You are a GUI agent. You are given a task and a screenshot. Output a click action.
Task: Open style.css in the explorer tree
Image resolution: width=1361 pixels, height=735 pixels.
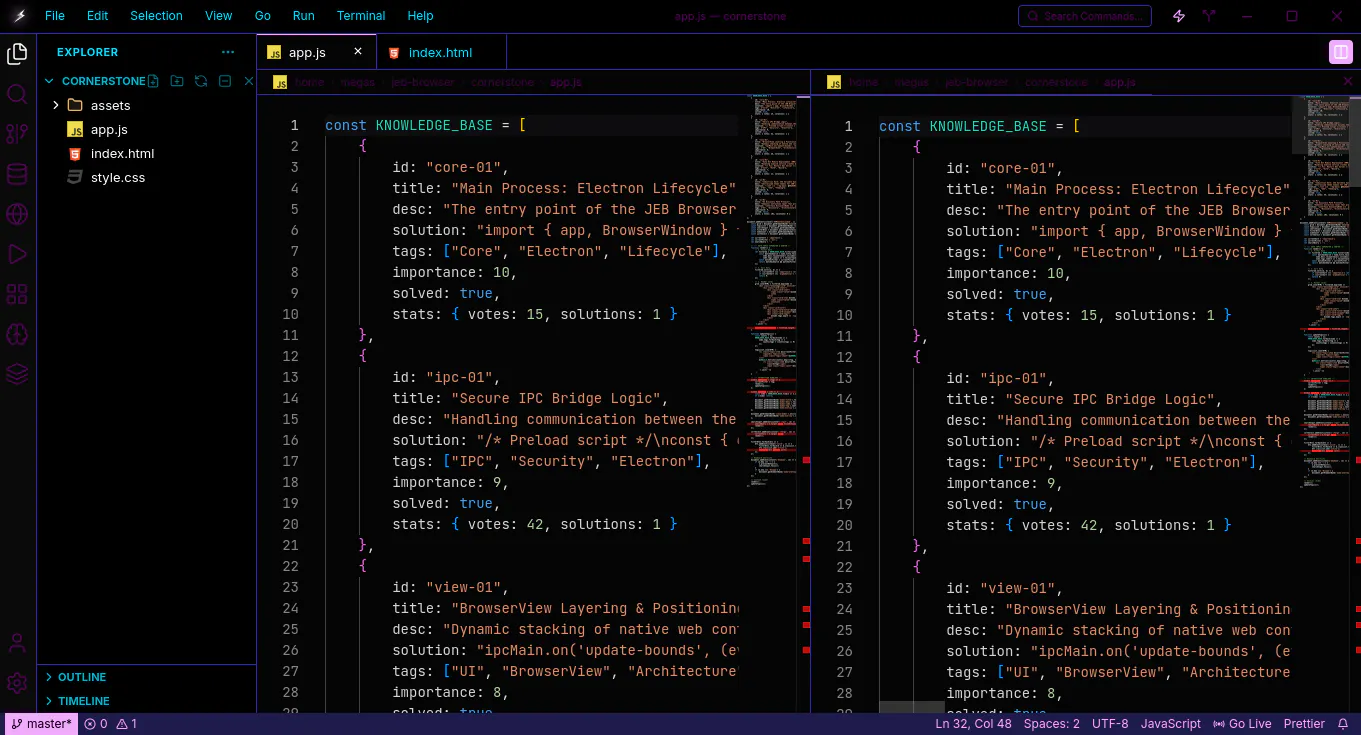pyautogui.click(x=118, y=177)
